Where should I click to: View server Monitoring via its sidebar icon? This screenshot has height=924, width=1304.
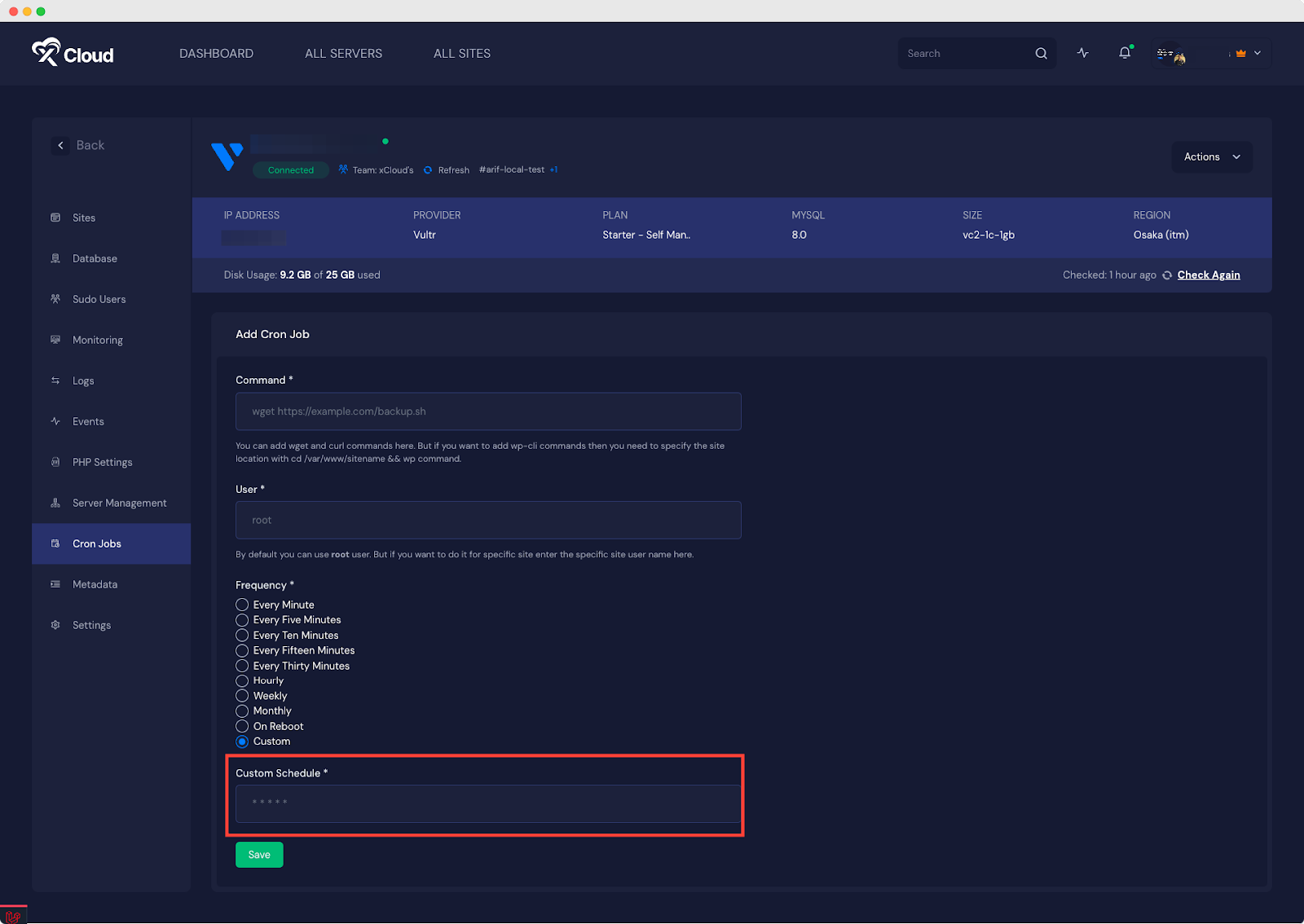tap(55, 340)
